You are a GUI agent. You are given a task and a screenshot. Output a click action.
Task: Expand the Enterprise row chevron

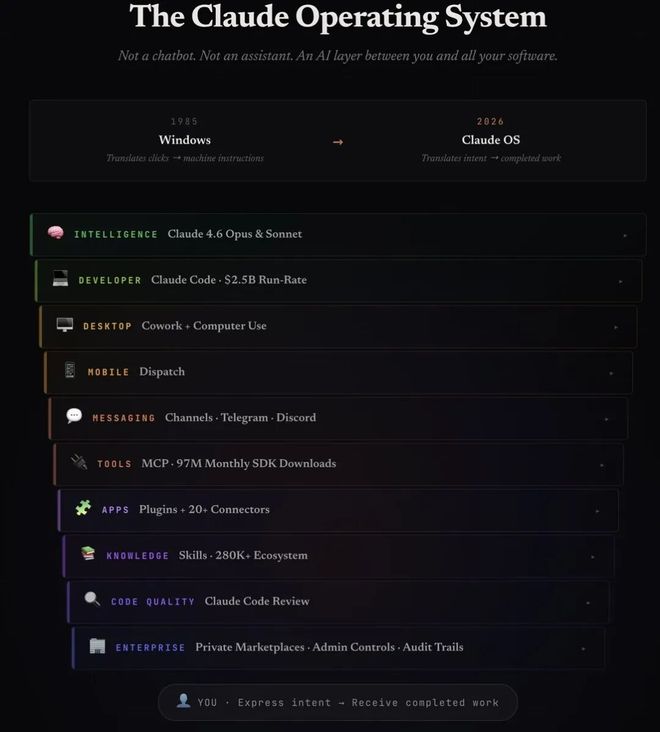coord(583,648)
